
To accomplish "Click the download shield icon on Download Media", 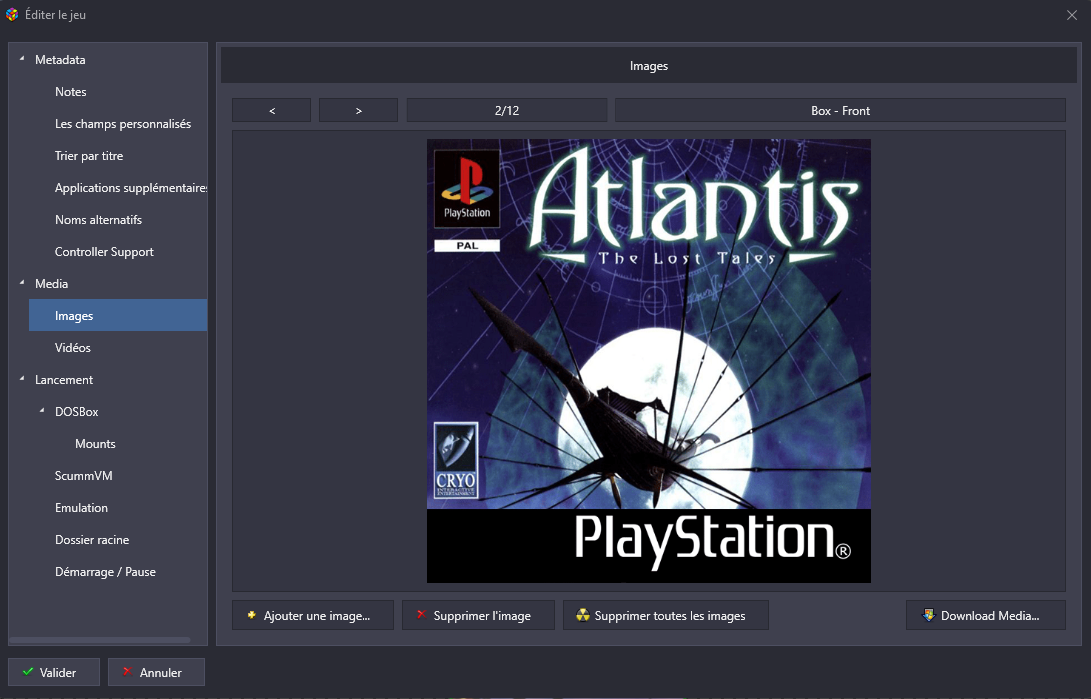I will point(928,615).
